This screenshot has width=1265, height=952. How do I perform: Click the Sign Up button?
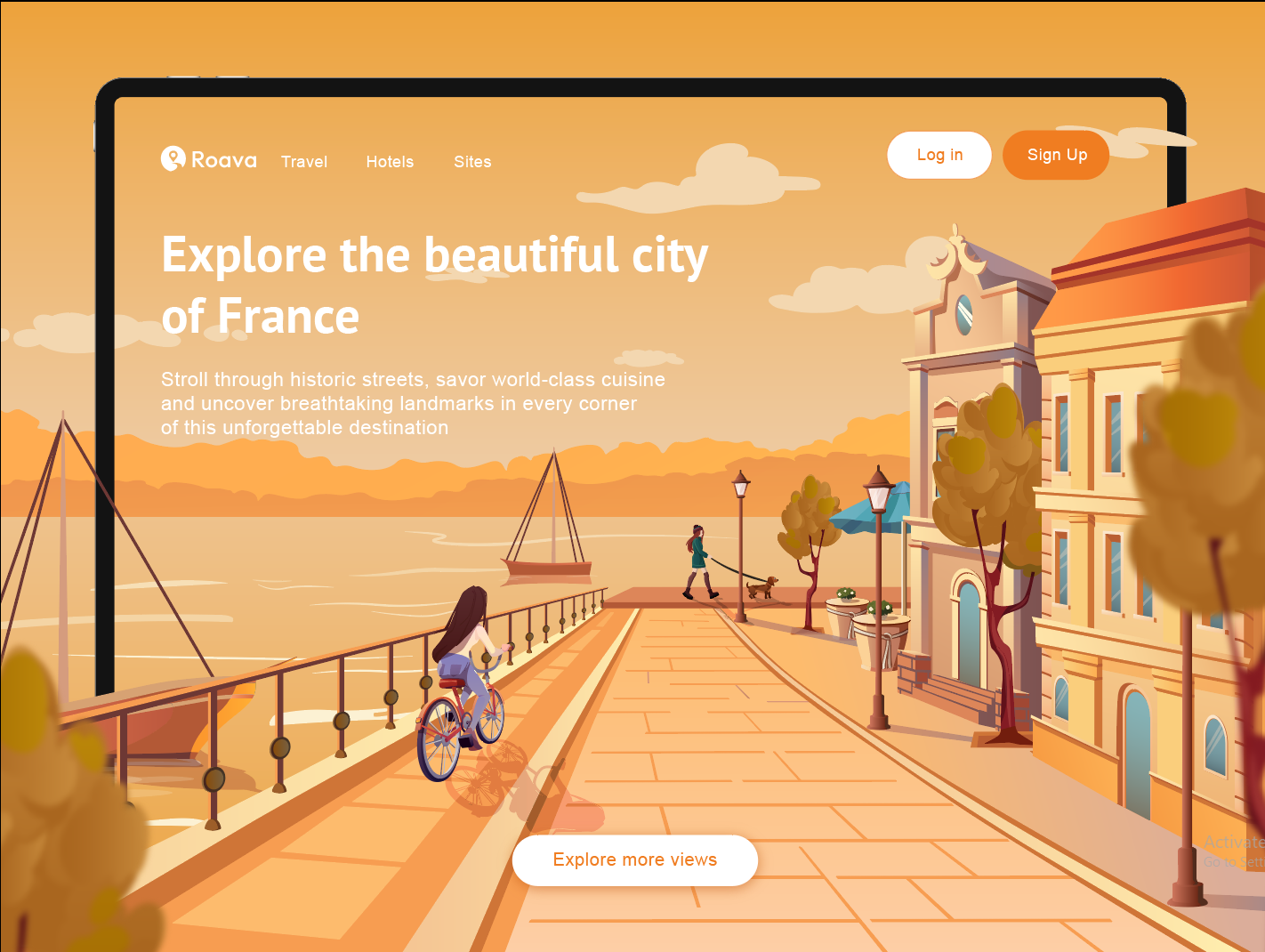1056,155
